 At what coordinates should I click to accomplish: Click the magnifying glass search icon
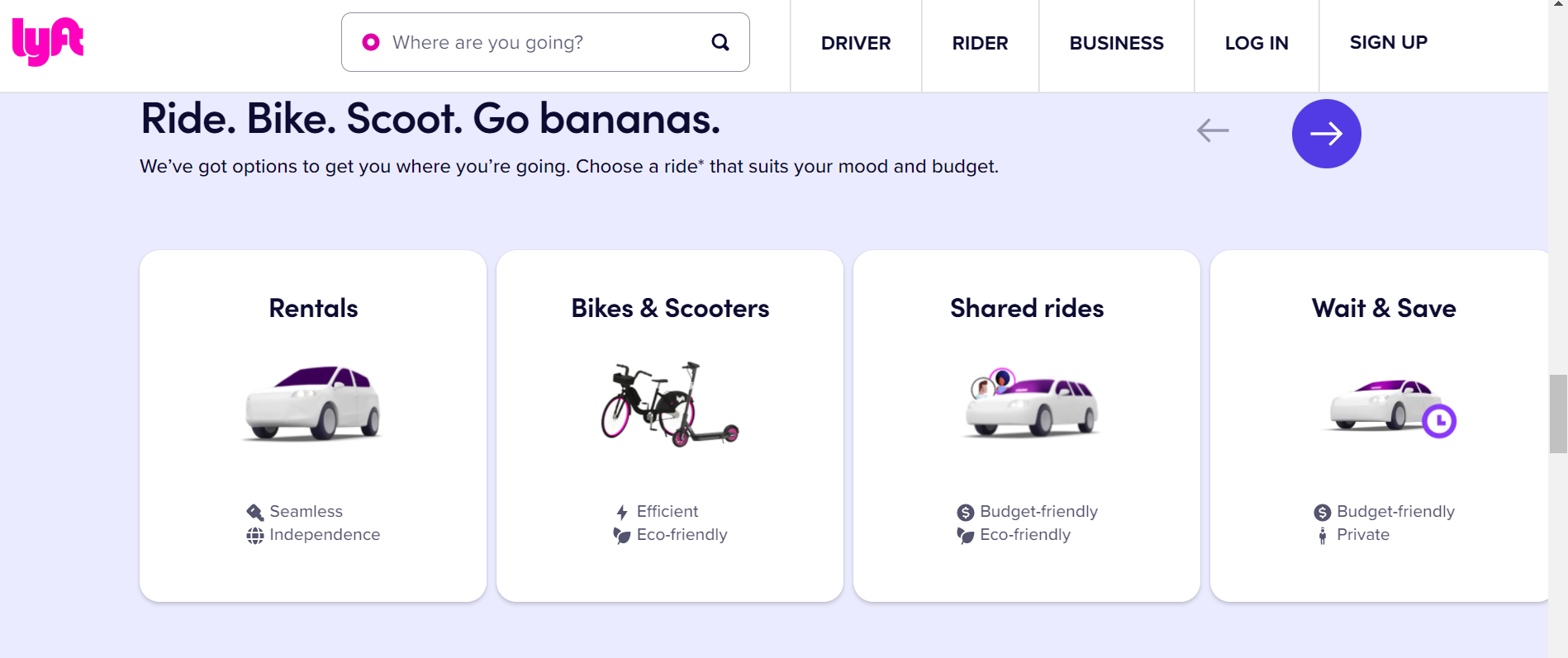click(x=720, y=41)
